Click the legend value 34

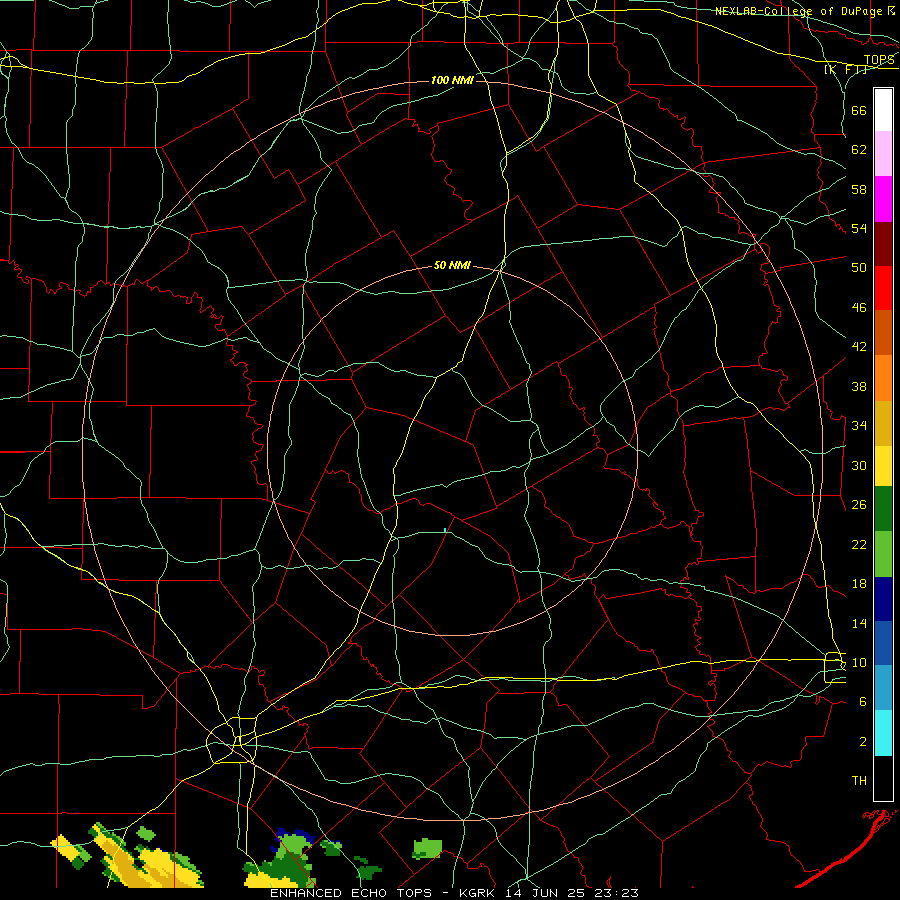[x=859, y=425]
